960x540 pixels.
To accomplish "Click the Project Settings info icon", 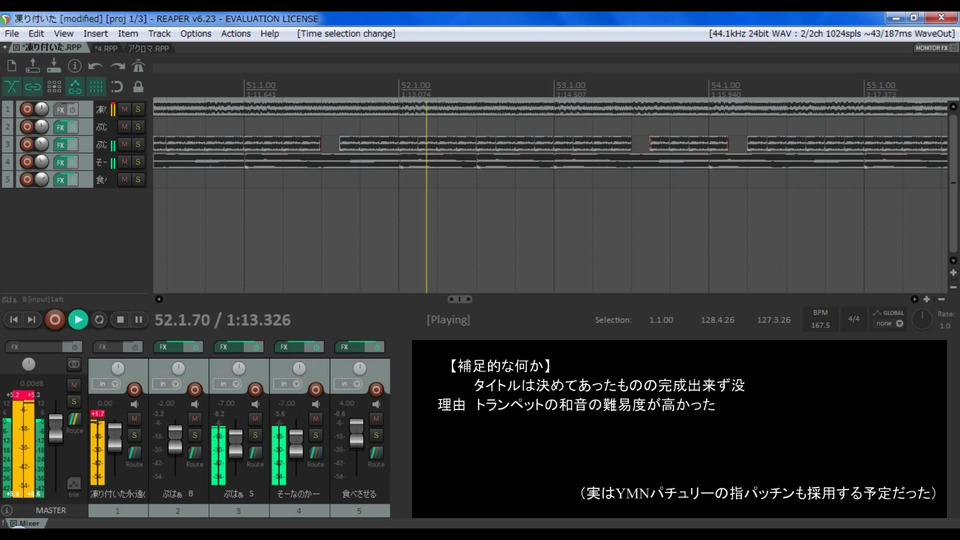I will [x=74, y=66].
